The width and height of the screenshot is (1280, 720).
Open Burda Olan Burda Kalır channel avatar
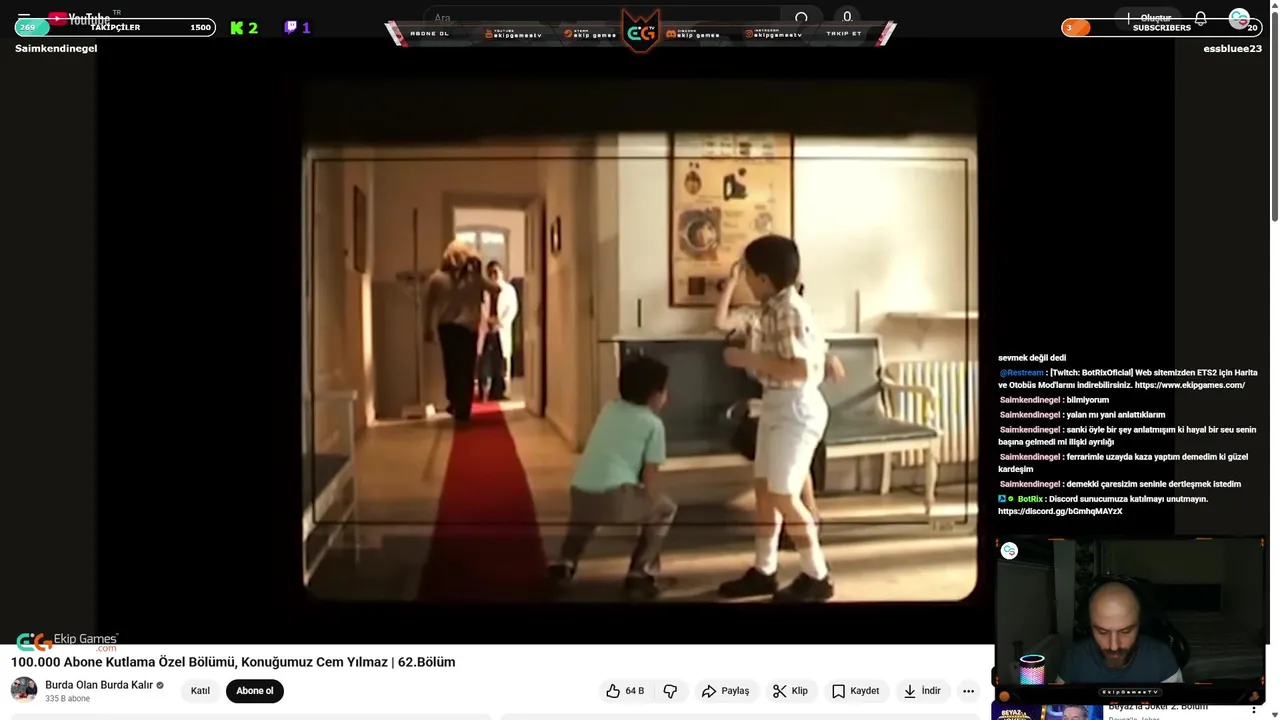(x=24, y=690)
